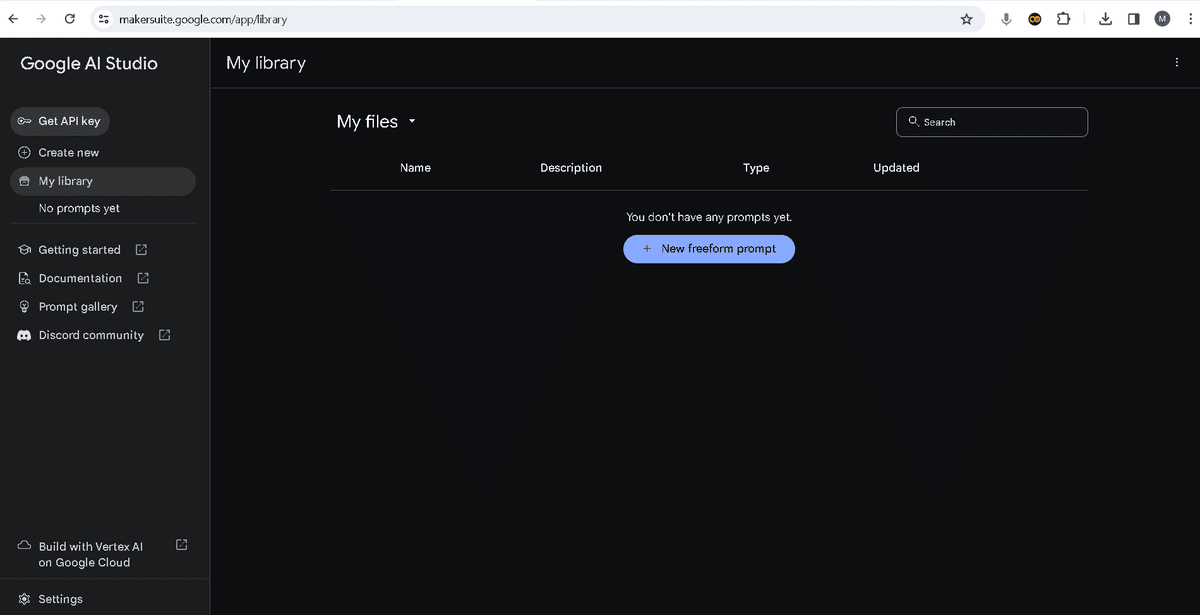Open the My files dropdown
This screenshot has height=615, width=1200.
tap(411, 121)
